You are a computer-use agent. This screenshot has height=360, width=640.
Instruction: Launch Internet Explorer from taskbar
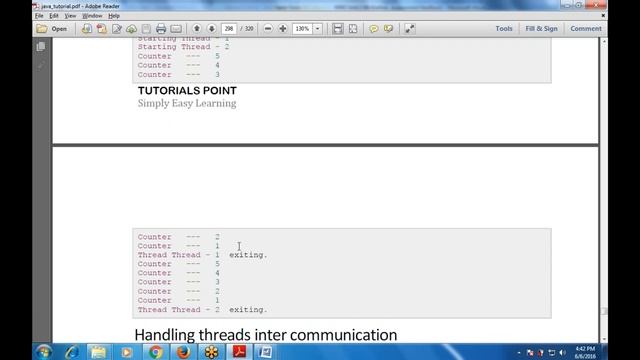(72, 352)
